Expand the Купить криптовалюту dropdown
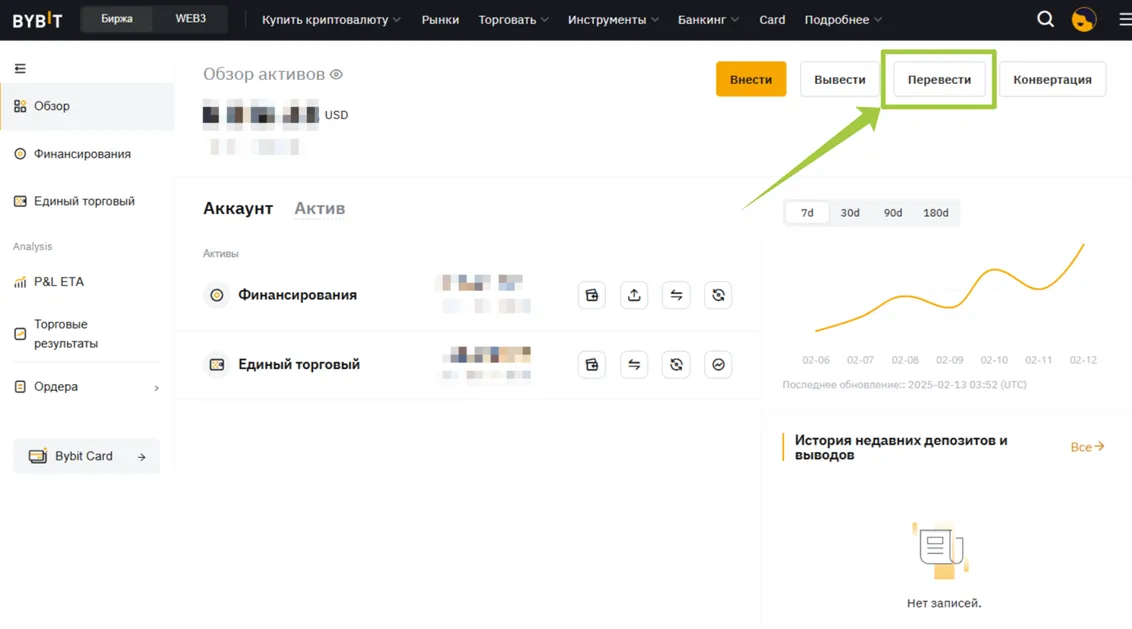This screenshot has height=629, width=1132. pyautogui.click(x=331, y=19)
